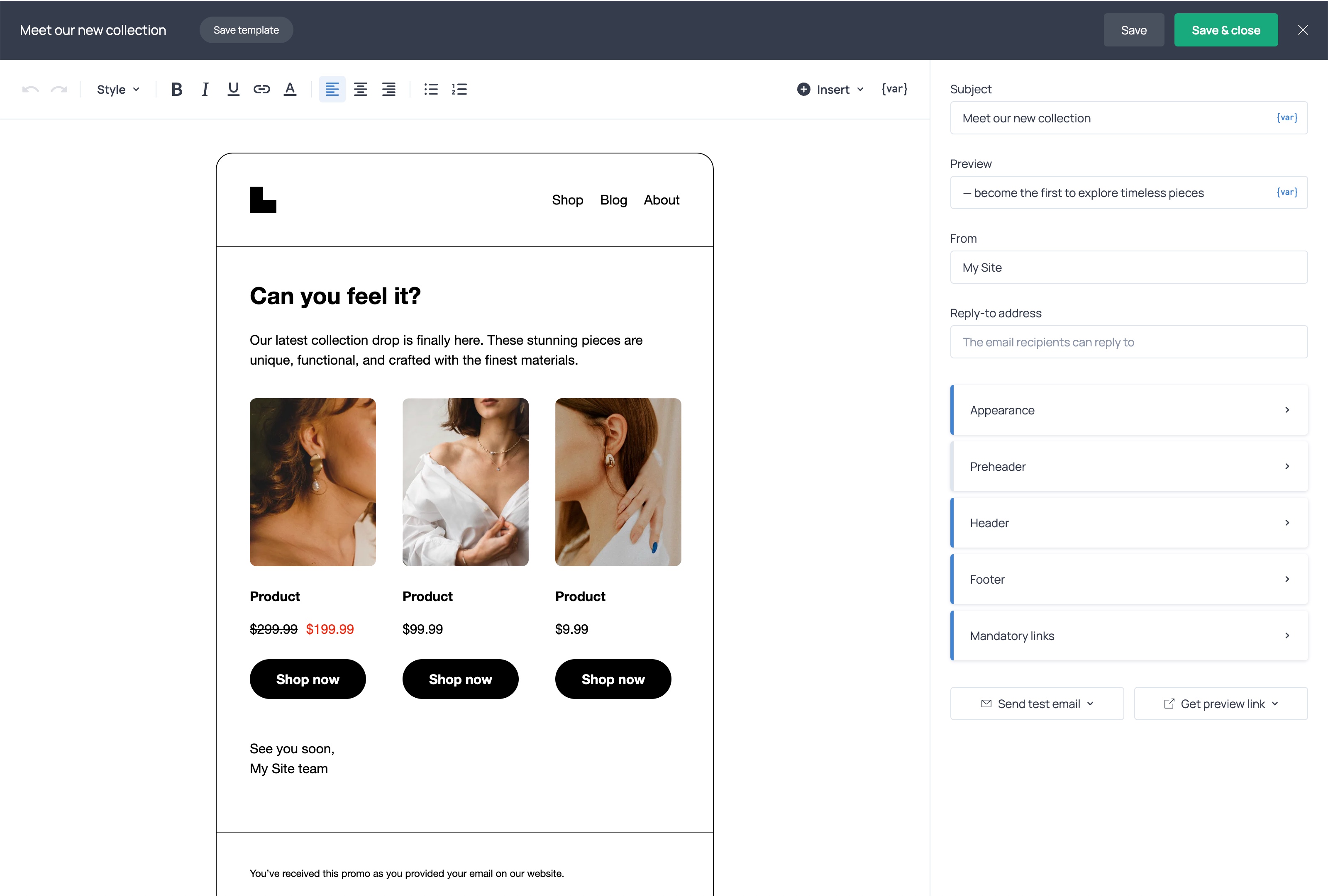
Task: Click the Reply-to address field
Action: [1128, 341]
